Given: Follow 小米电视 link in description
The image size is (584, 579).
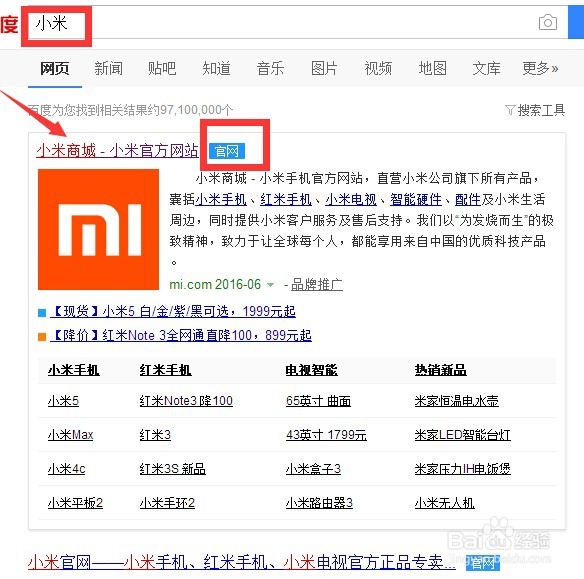Looking at the screenshot, I should [x=351, y=200].
